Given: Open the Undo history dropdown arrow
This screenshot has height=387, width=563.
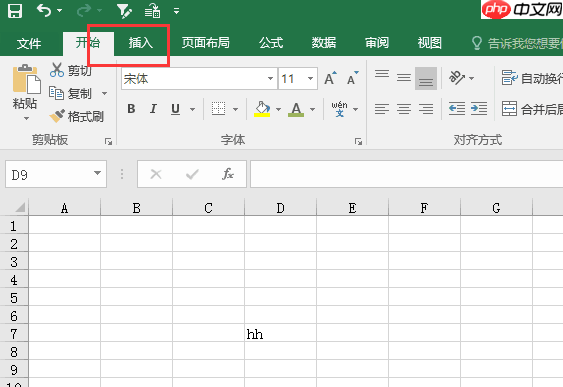Looking at the screenshot, I should point(60,11).
